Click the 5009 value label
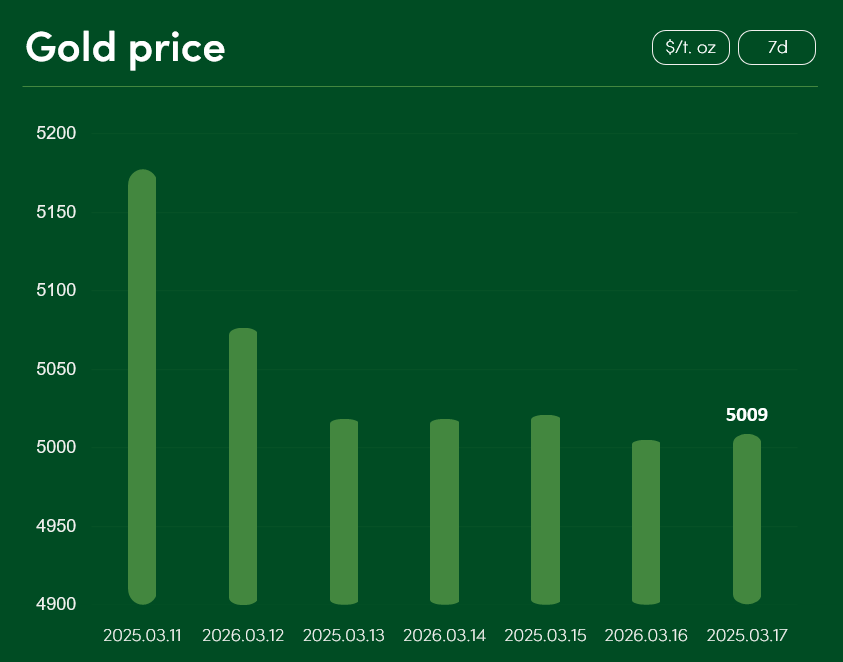Viewport: 843px width, 662px height. click(747, 415)
